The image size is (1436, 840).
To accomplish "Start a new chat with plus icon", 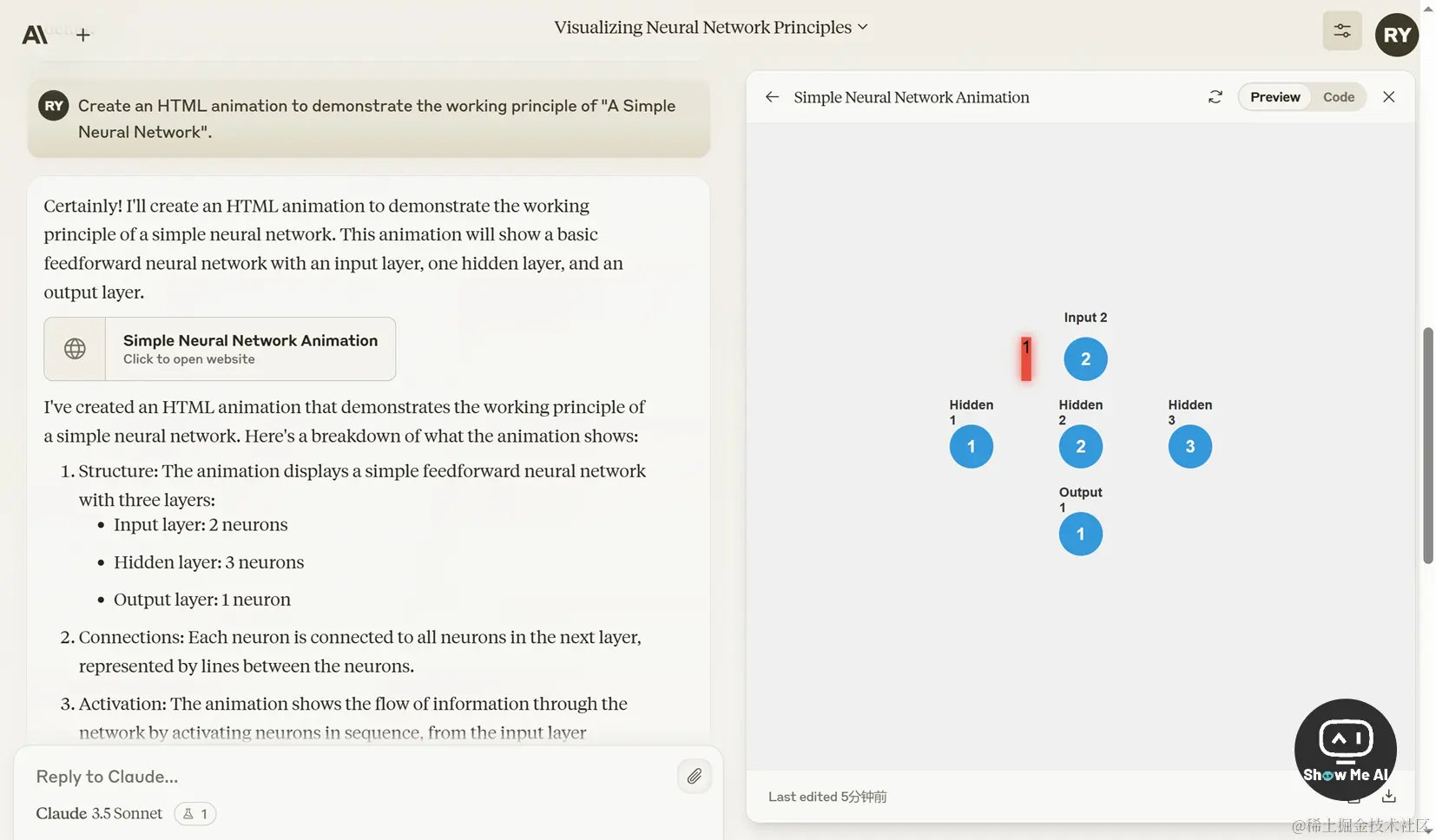I will pos(83,35).
